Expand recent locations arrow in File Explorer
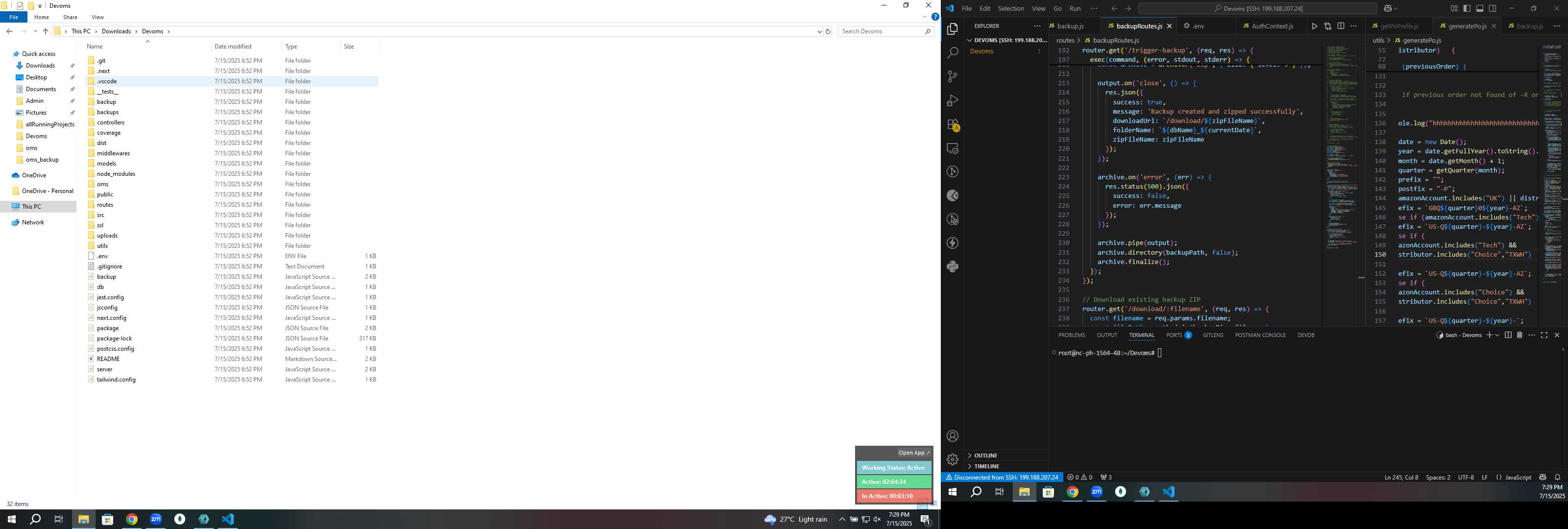The width and height of the screenshot is (1568, 529). tap(35, 31)
